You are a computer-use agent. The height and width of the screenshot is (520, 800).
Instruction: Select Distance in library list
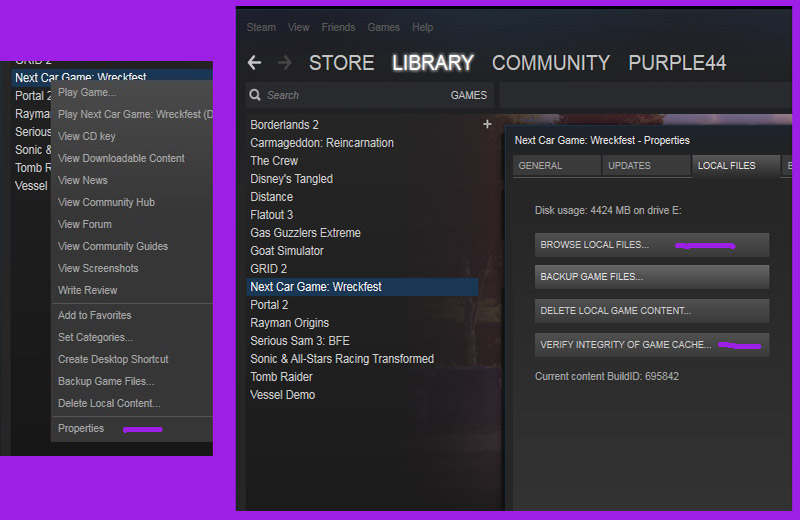[271, 196]
